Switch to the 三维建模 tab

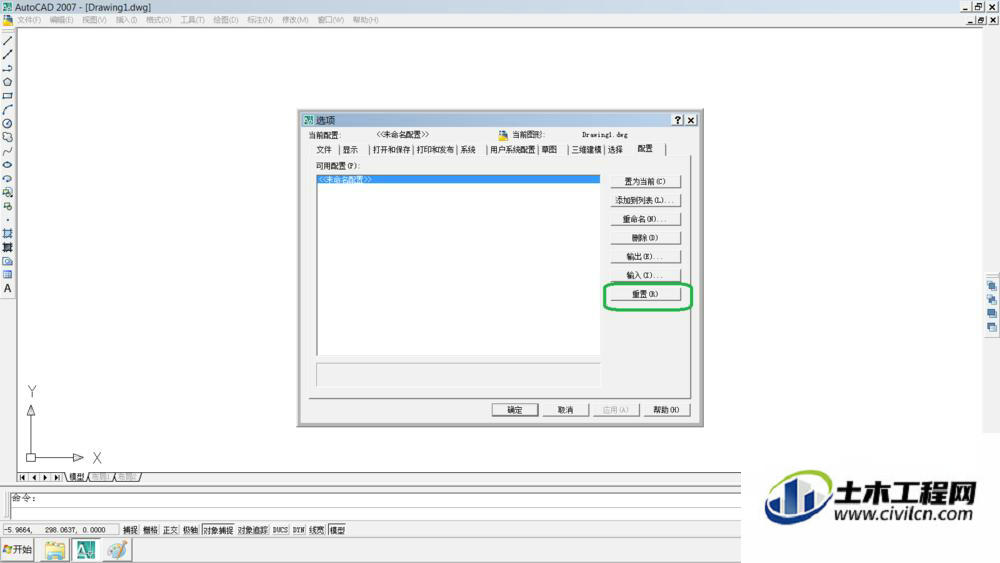point(586,150)
